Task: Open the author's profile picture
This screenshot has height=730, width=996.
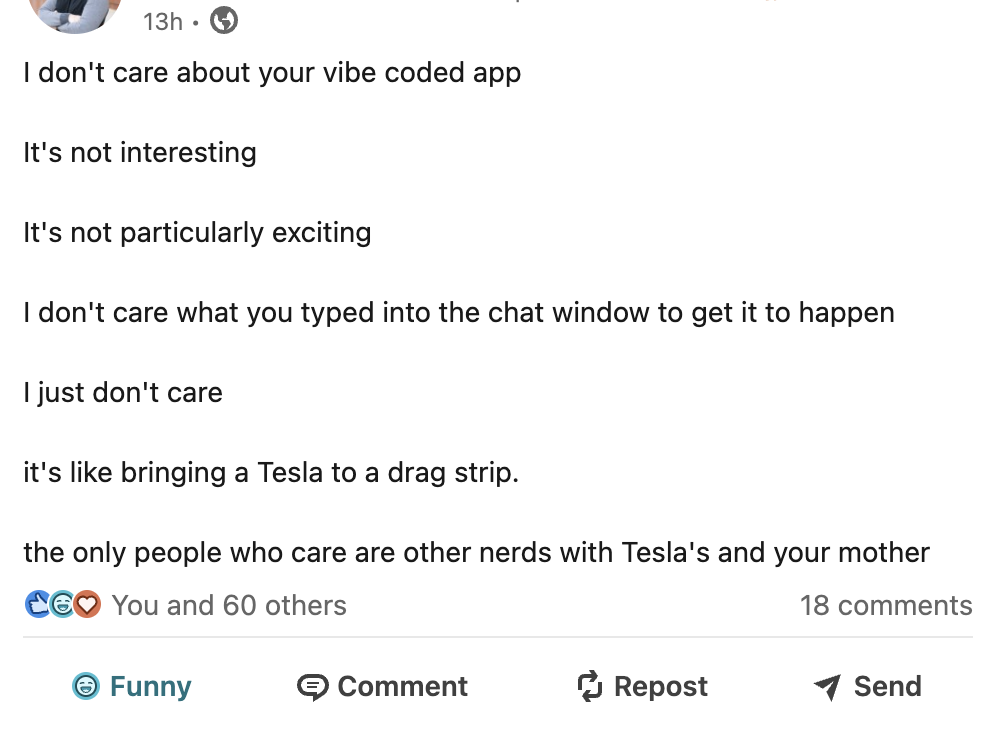Action: point(75,12)
